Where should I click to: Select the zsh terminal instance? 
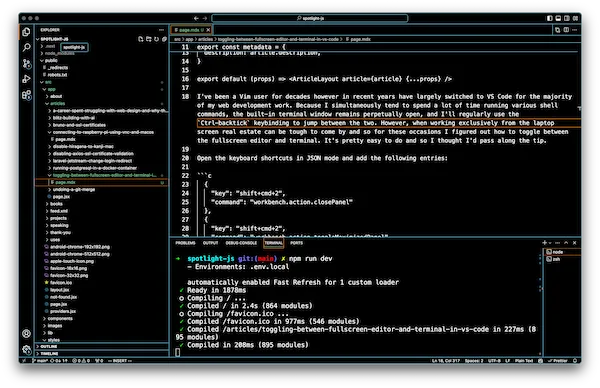click(x=562, y=259)
